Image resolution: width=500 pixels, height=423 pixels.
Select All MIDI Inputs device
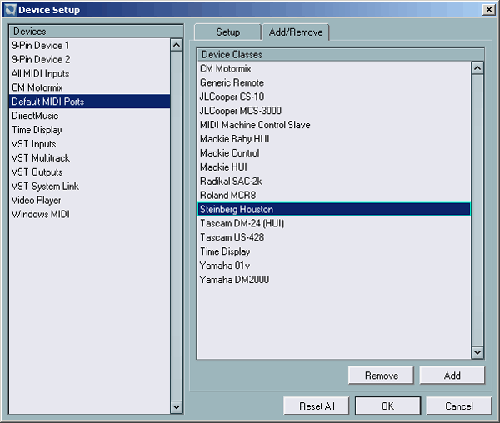pyautogui.click(x=90, y=73)
